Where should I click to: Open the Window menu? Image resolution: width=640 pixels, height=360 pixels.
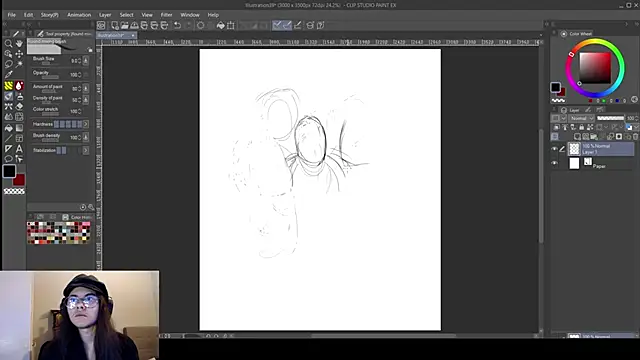[x=190, y=15]
